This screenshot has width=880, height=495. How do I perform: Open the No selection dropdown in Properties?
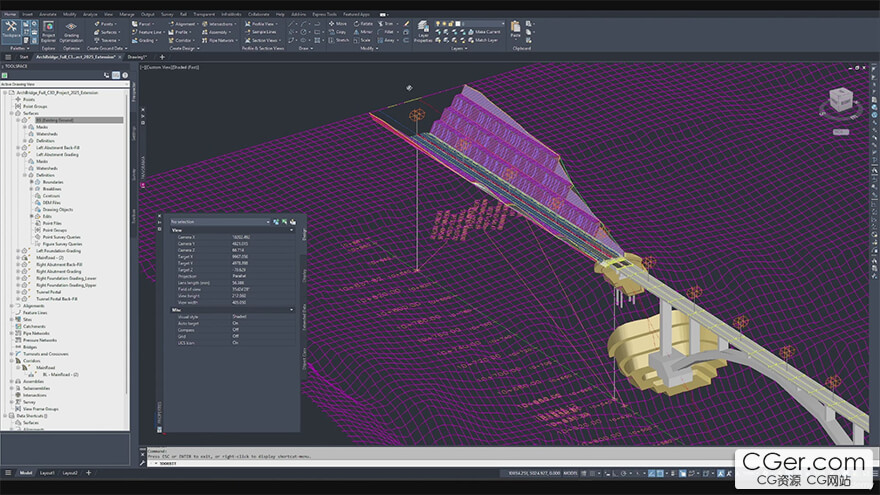pos(220,222)
